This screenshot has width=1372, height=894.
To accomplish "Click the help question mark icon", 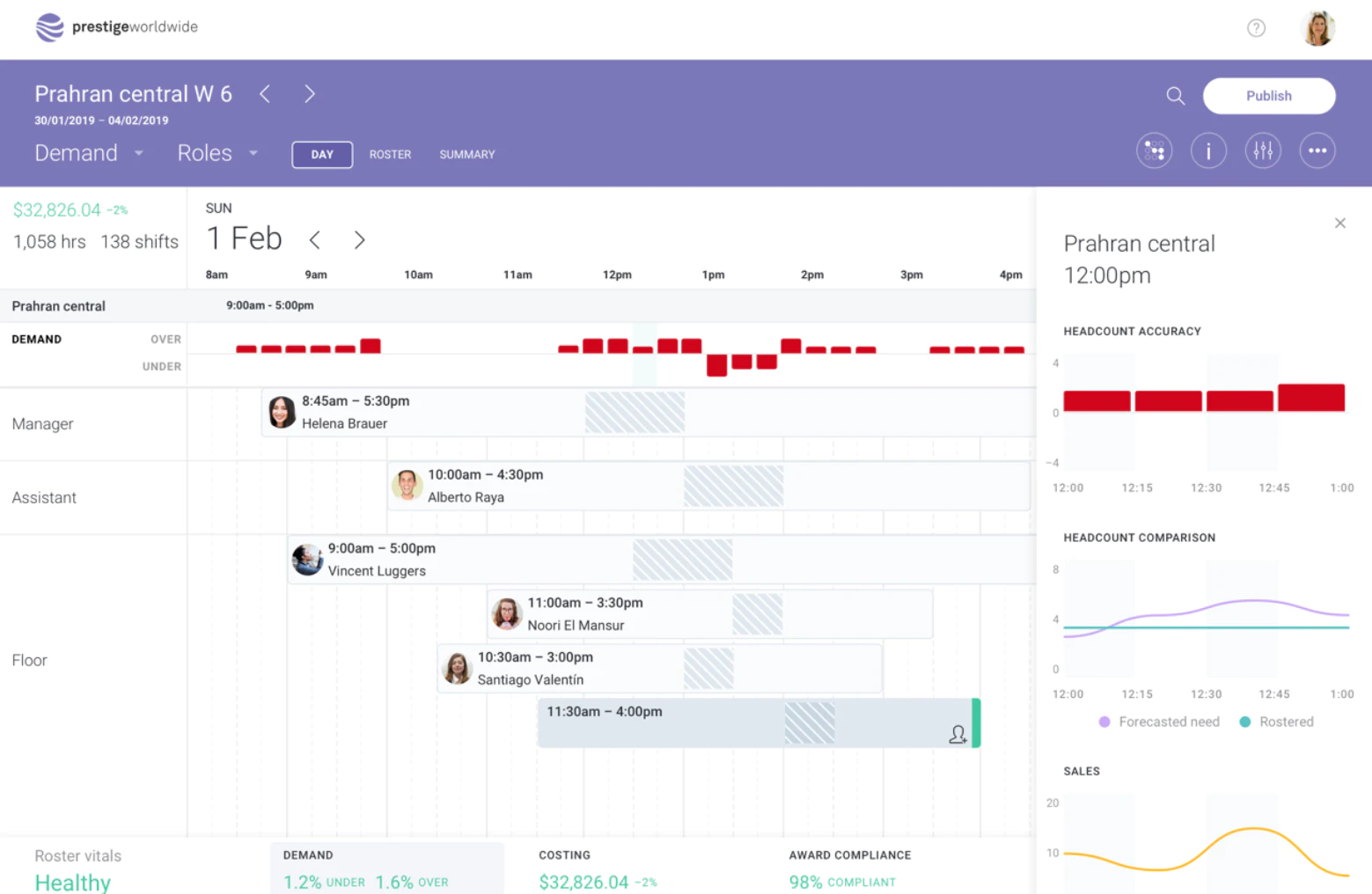I will pos(1256,28).
